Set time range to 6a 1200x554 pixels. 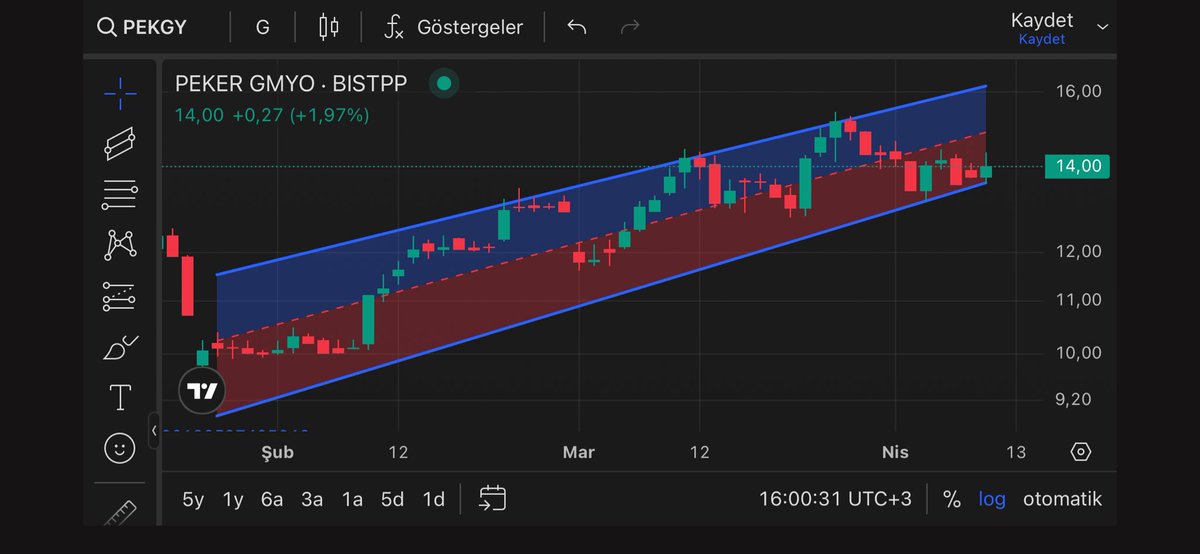(272, 499)
